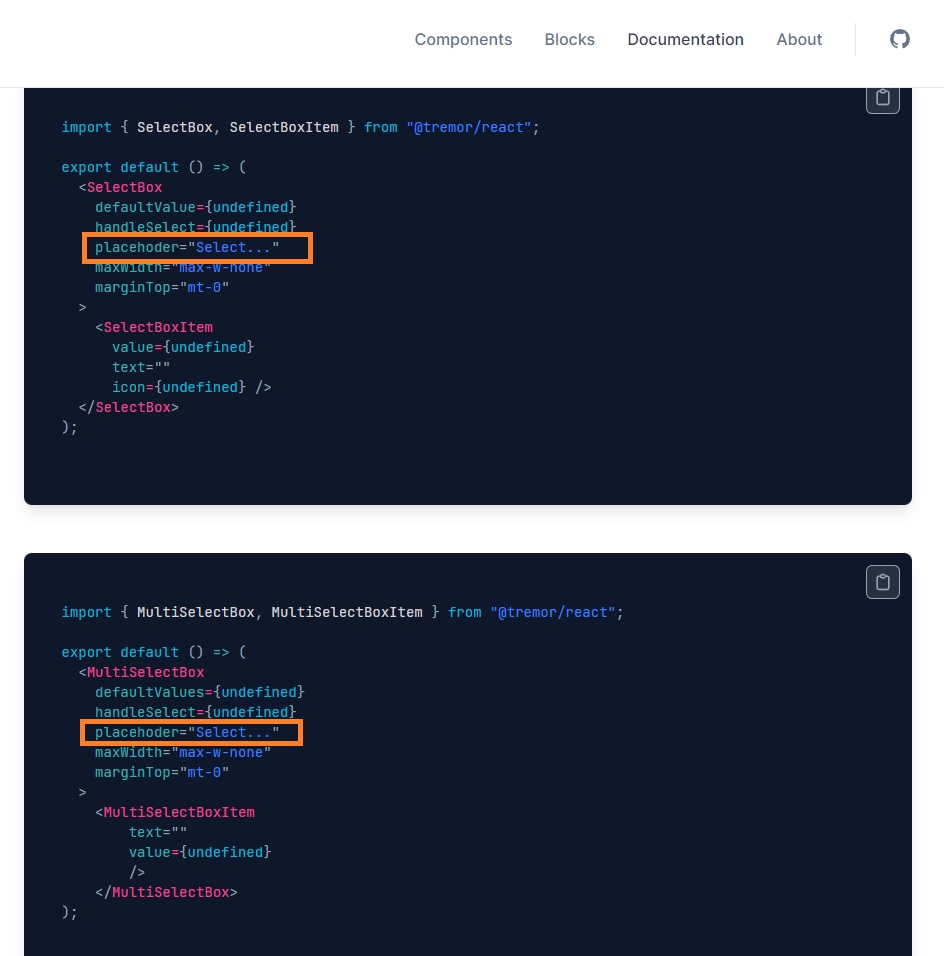The height and width of the screenshot is (956, 944).
Task: Click the opening <SelectBox tag
Action: tap(120, 187)
